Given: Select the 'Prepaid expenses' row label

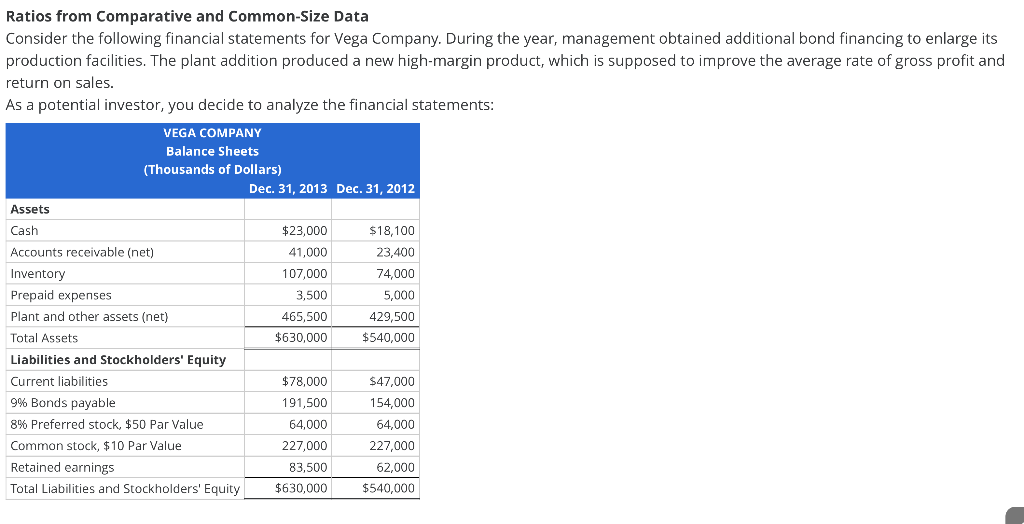Looking at the screenshot, I should pyautogui.click(x=61, y=295).
